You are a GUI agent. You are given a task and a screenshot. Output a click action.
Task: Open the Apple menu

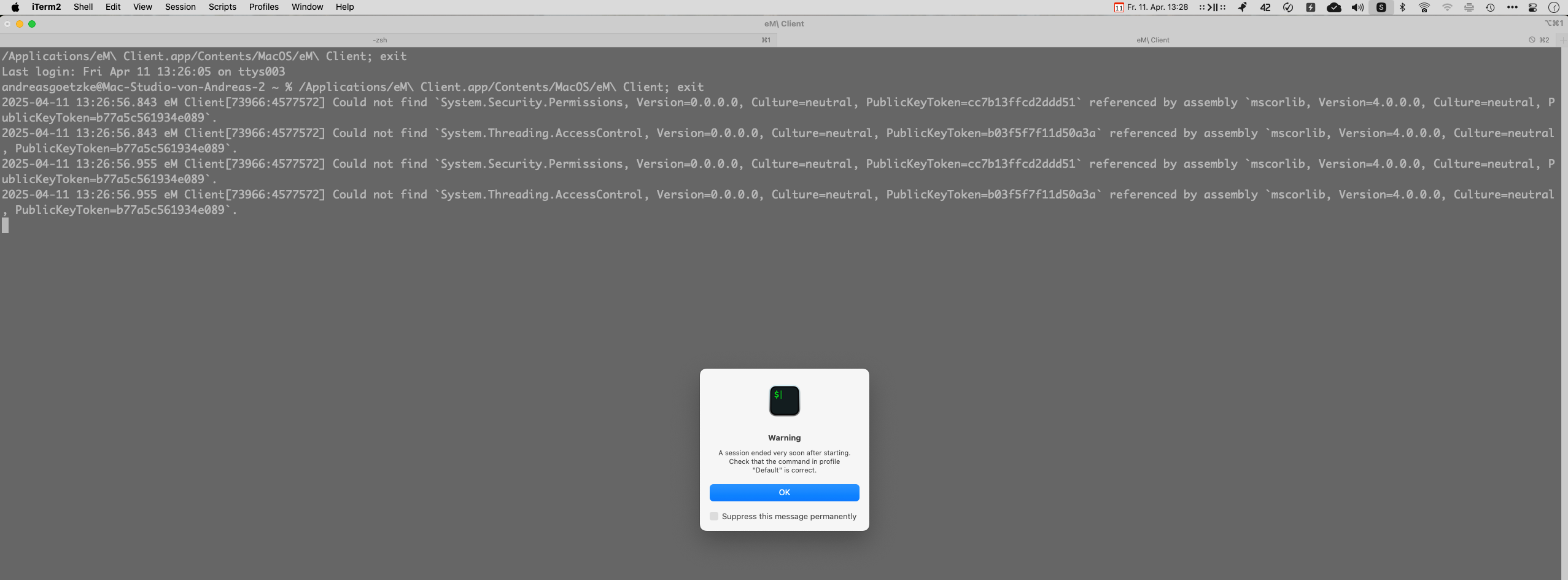pos(15,7)
